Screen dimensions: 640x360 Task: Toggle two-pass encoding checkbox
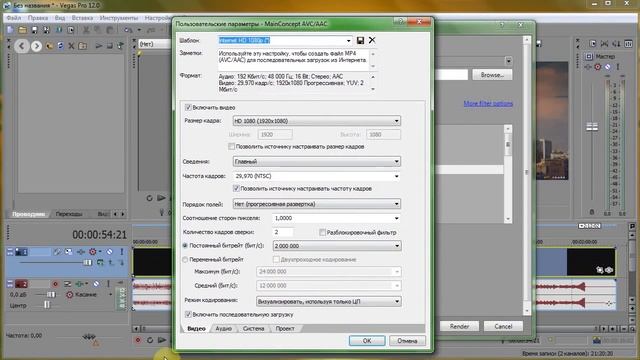[x=276, y=259]
